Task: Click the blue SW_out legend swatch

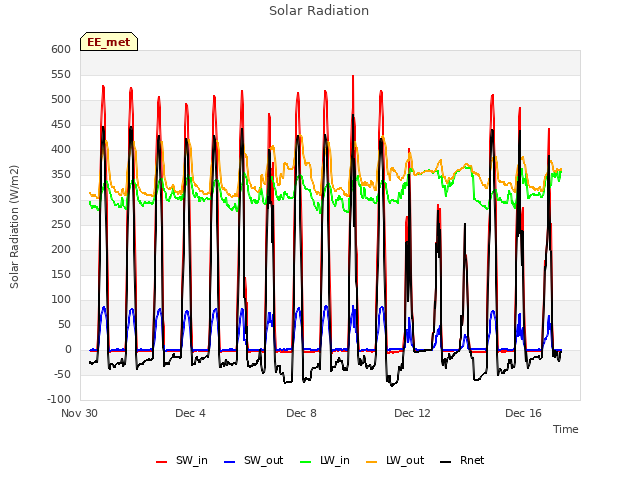Action: [230, 462]
